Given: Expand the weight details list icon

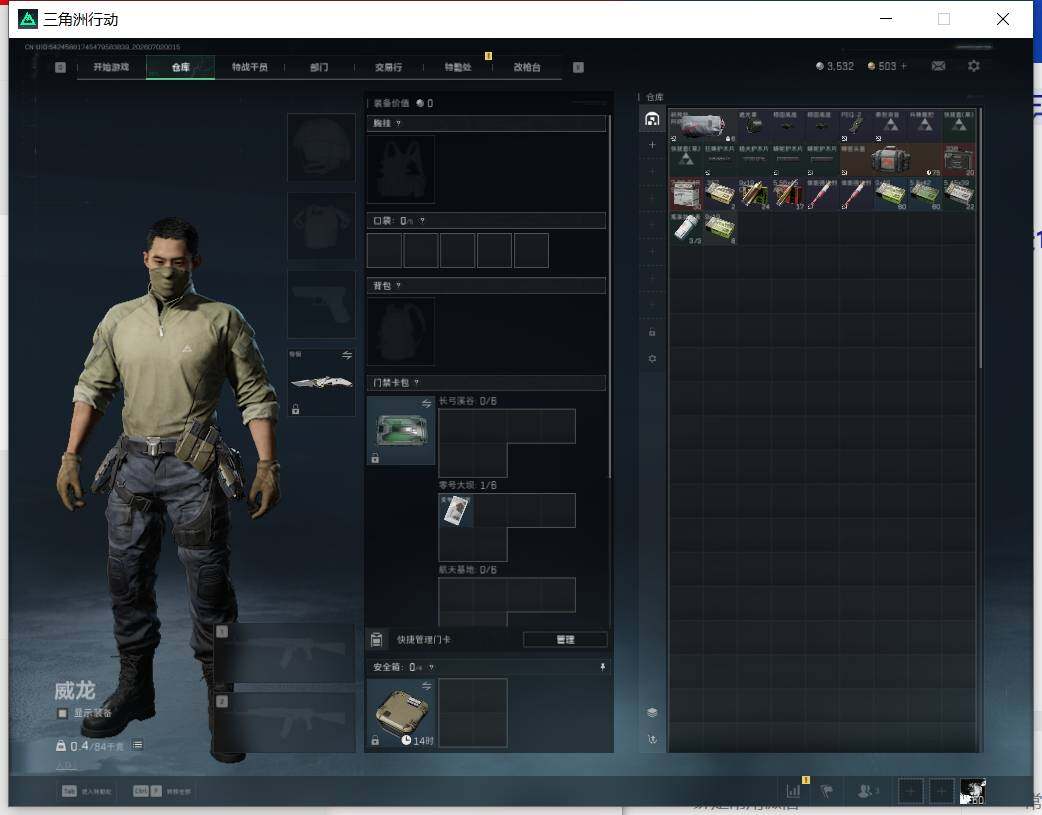Looking at the screenshot, I should [x=137, y=745].
